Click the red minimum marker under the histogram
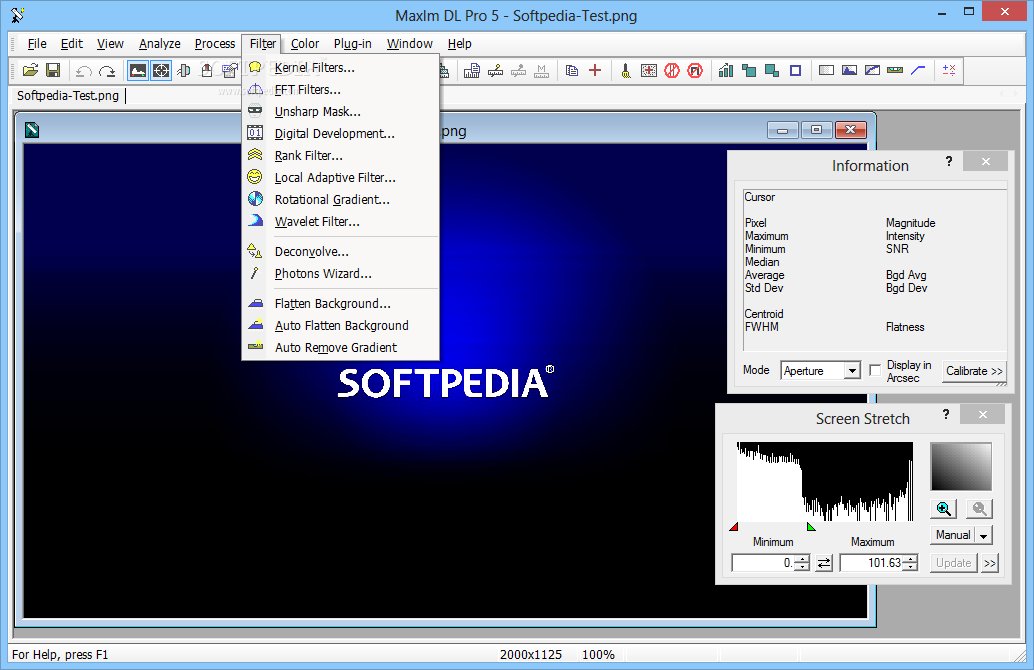This screenshot has width=1034, height=670. [734, 526]
